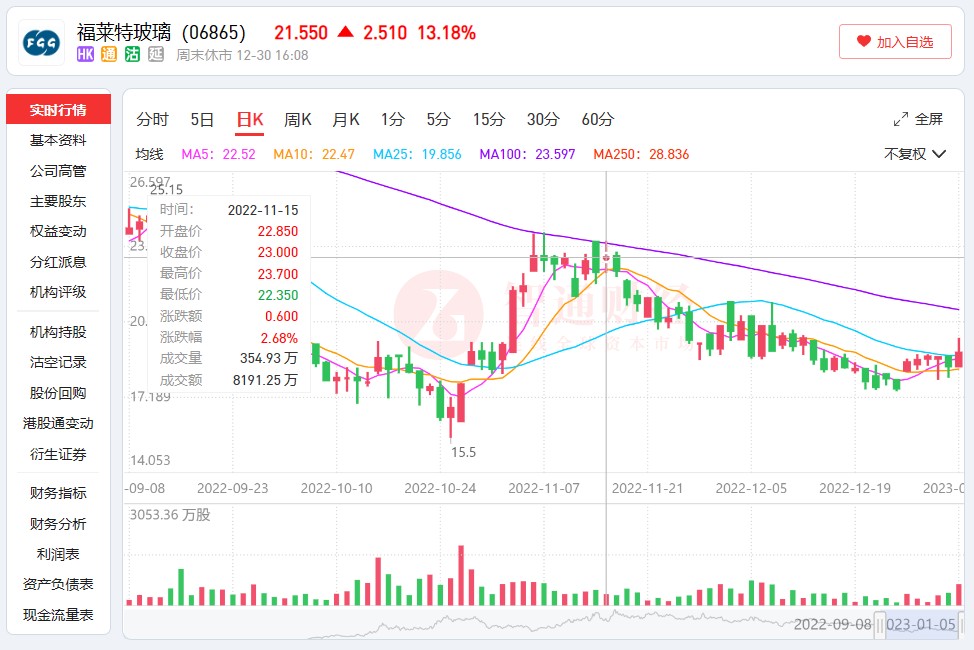
Task: Open 基本资料 in the sidebar
Action: pyautogui.click(x=57, y=140)
